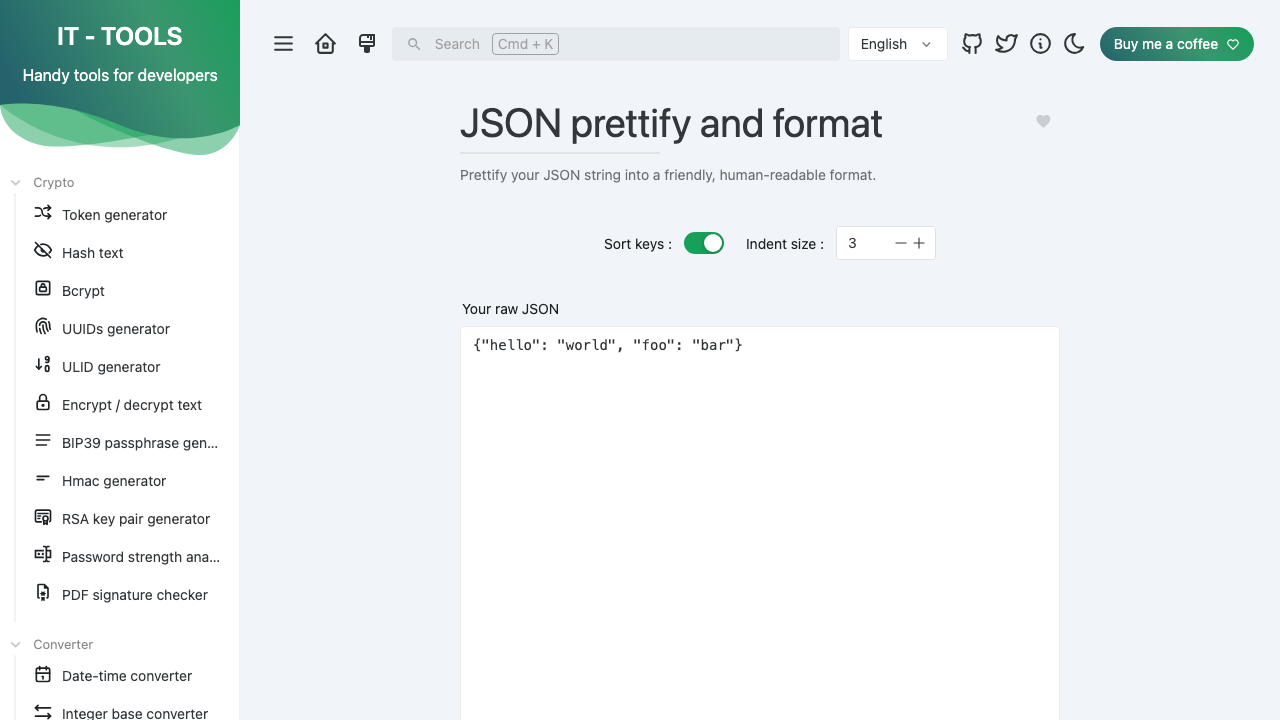Open the English language dropdown
1280x720 pixels.
click(898, 44)
